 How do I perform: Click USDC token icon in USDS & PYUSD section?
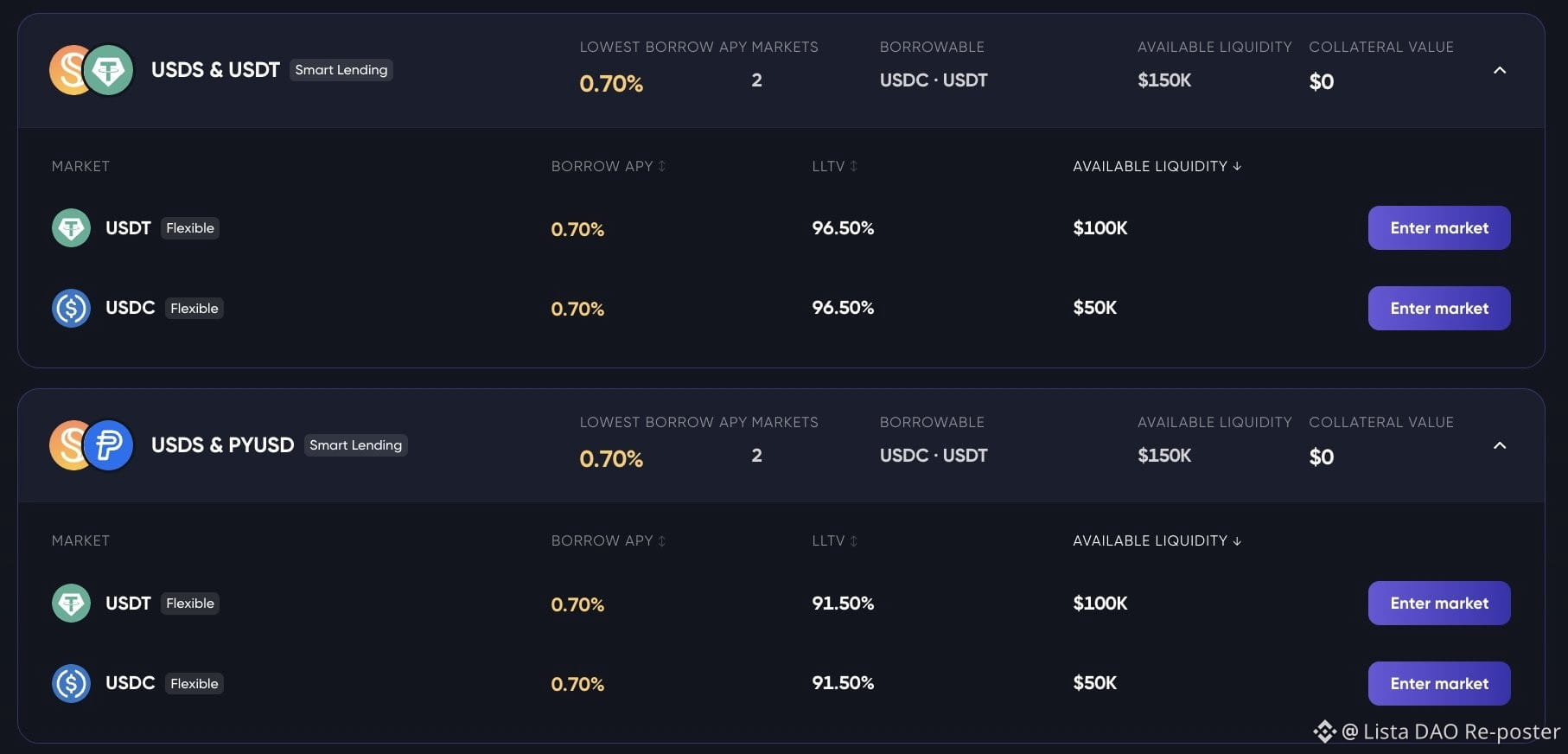[x=71, y=684]
